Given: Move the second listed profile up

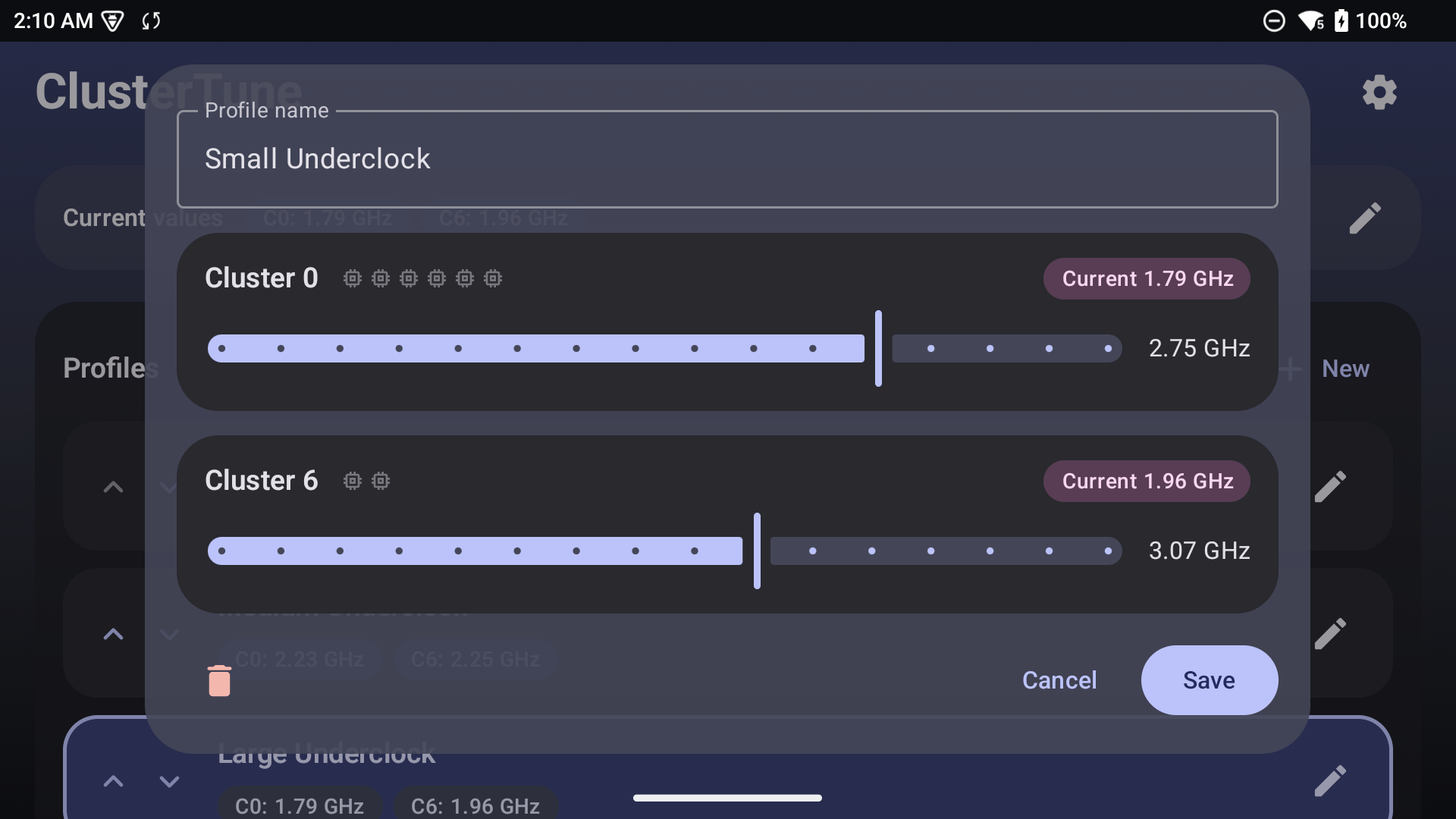Looking at the screenshot, I should (113, 634).
